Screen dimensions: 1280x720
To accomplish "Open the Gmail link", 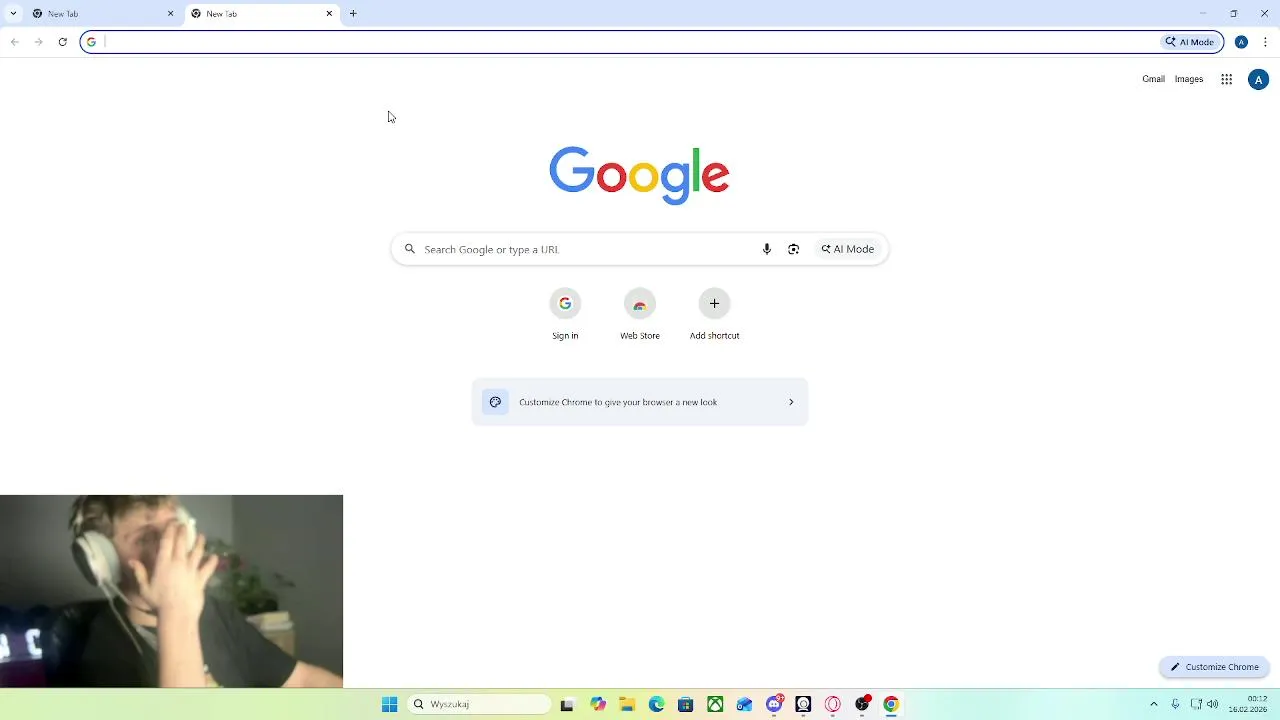I will point(1153,79).
